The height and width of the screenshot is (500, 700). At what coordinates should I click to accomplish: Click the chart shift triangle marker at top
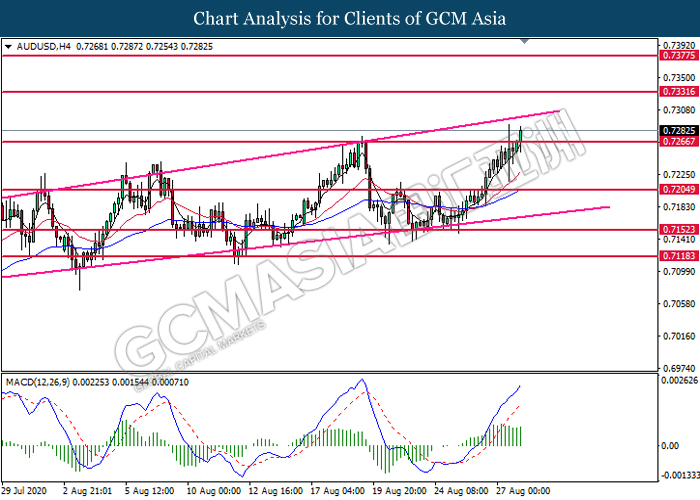click(x=525, y=42)
